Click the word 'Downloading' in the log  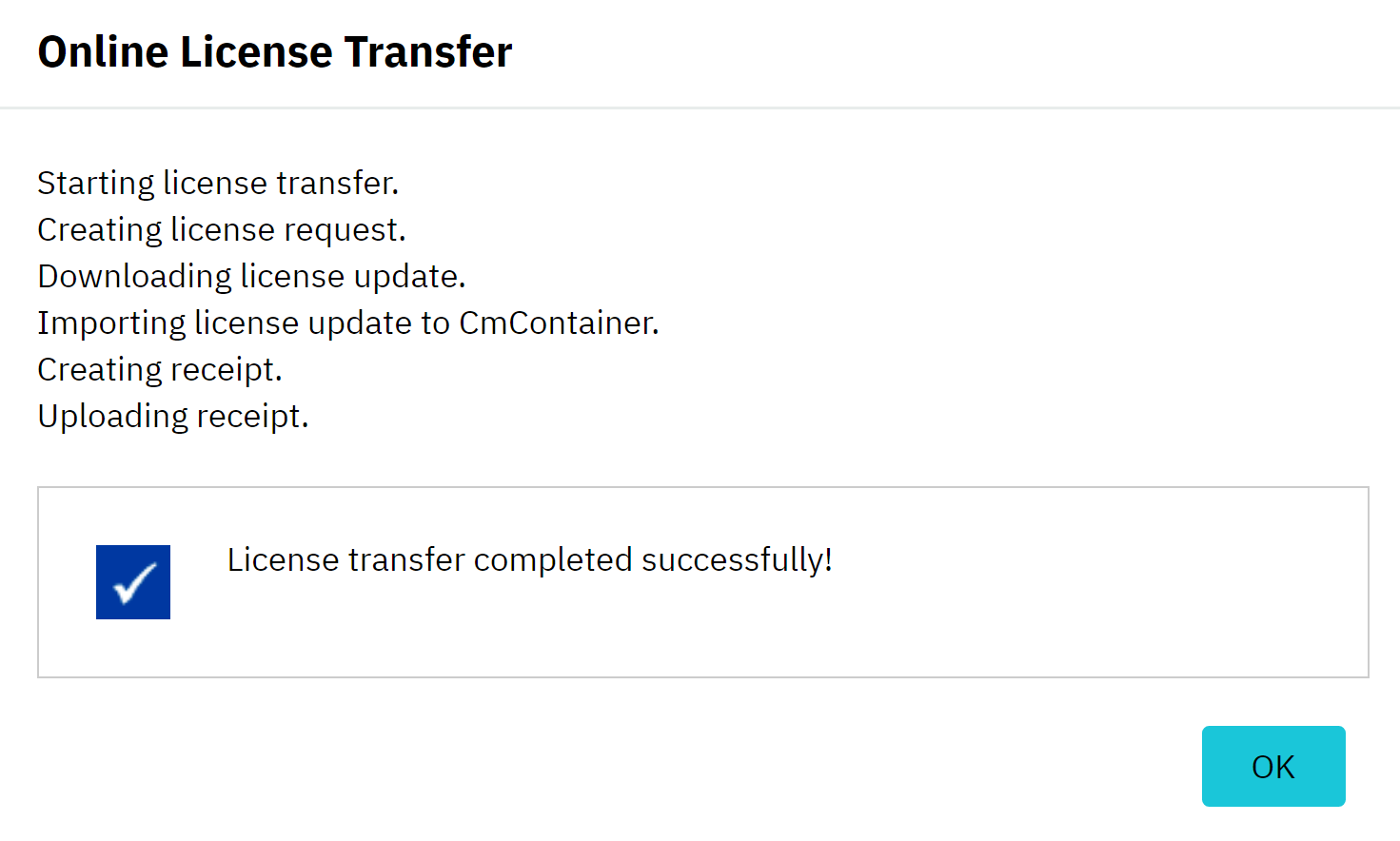click(x=134, y=276)
